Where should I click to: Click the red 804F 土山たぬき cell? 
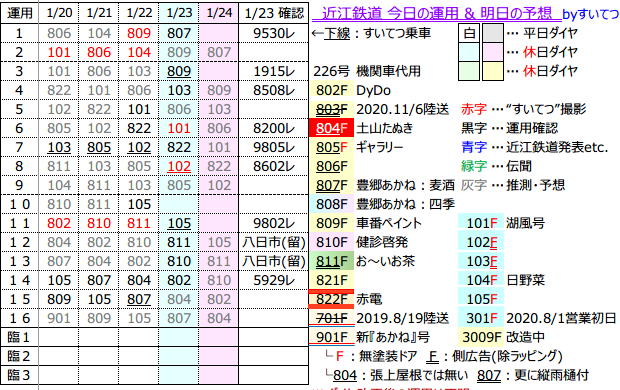click(x=331, y=128)
